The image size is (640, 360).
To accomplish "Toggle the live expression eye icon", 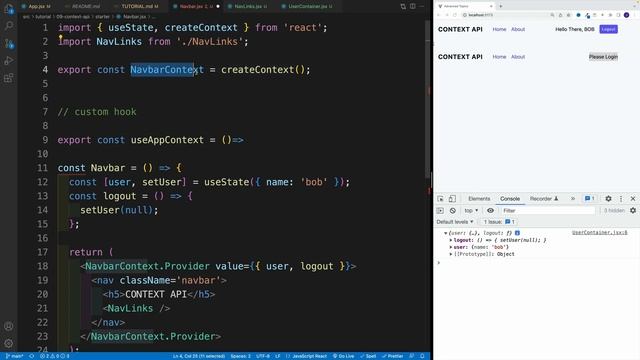I will point(490,211).
